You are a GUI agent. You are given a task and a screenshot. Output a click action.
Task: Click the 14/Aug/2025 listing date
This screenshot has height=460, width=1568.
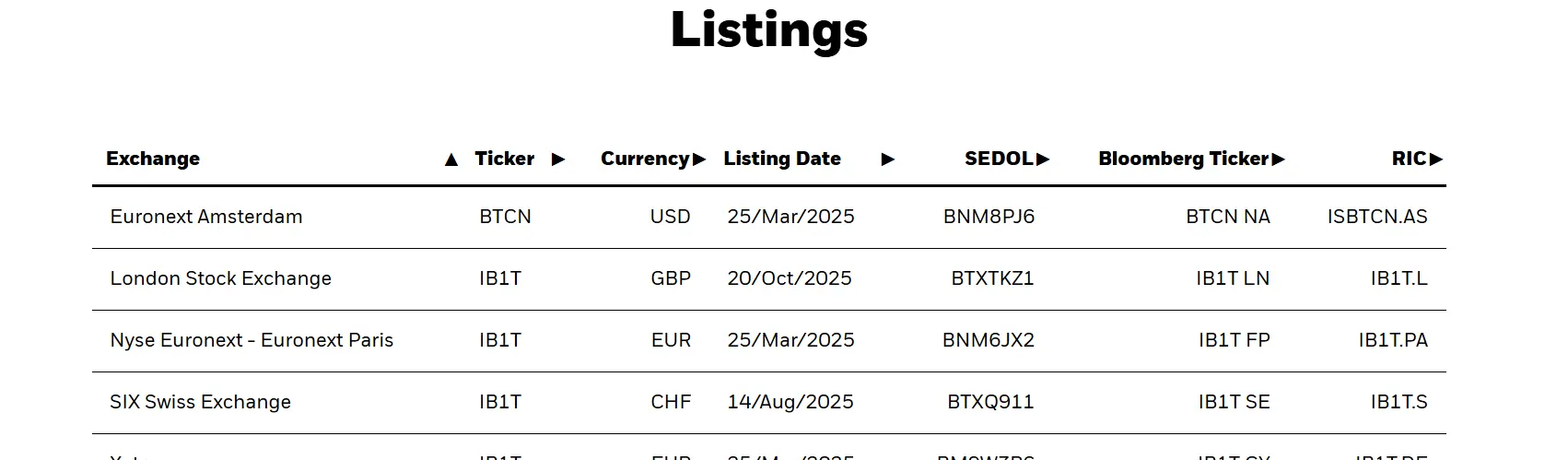point(790,402)
